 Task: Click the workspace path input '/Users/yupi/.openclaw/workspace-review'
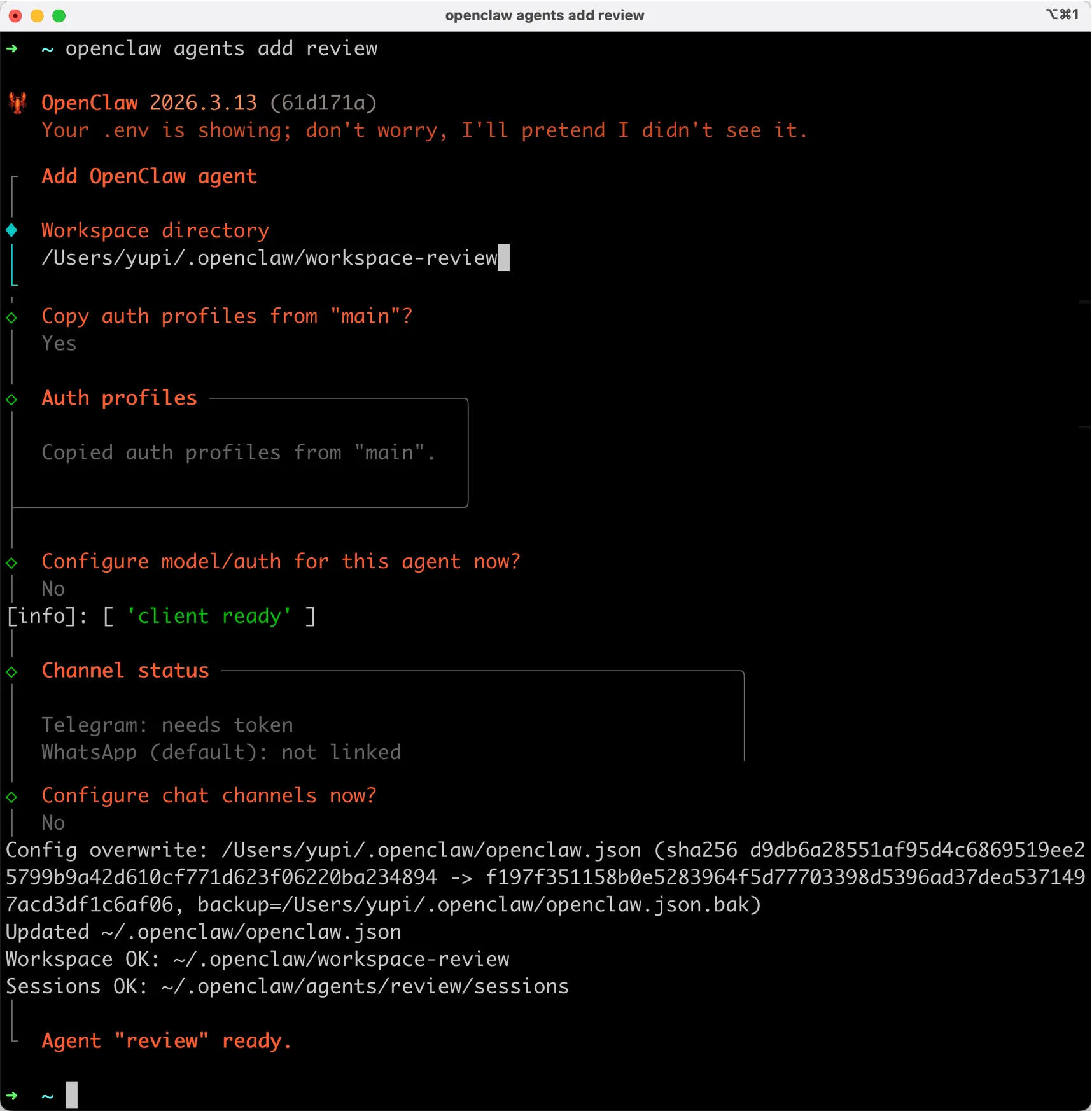tap(269, 258)
